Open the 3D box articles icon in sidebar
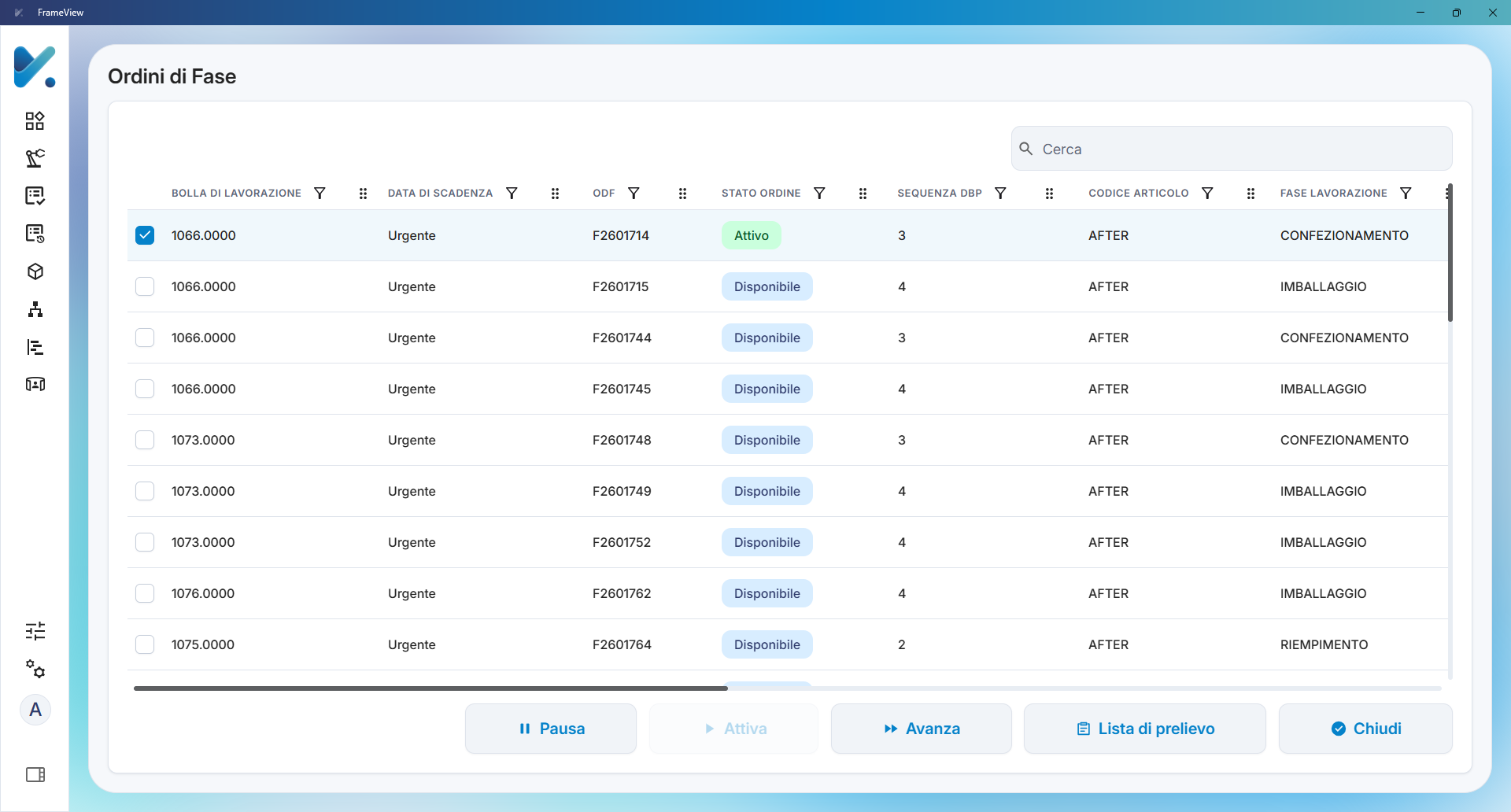Image resolution: width=1511 pixels, height=812 pixels. [35, 271]
